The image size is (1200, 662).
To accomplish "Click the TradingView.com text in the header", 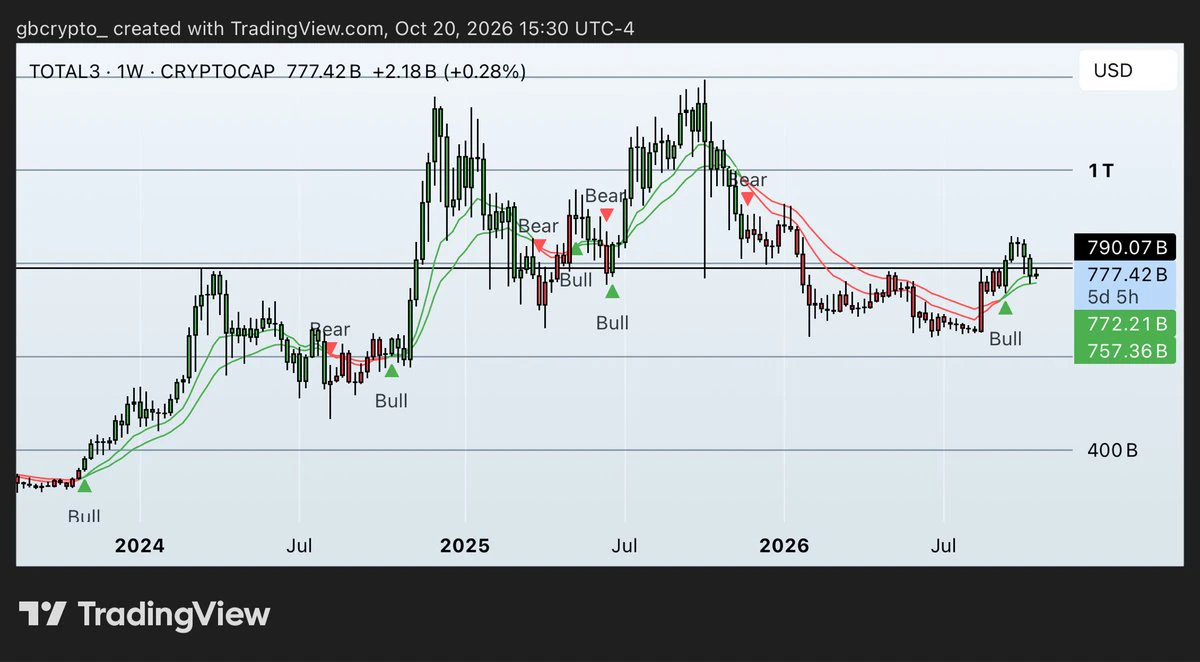I will coord(309,28).
